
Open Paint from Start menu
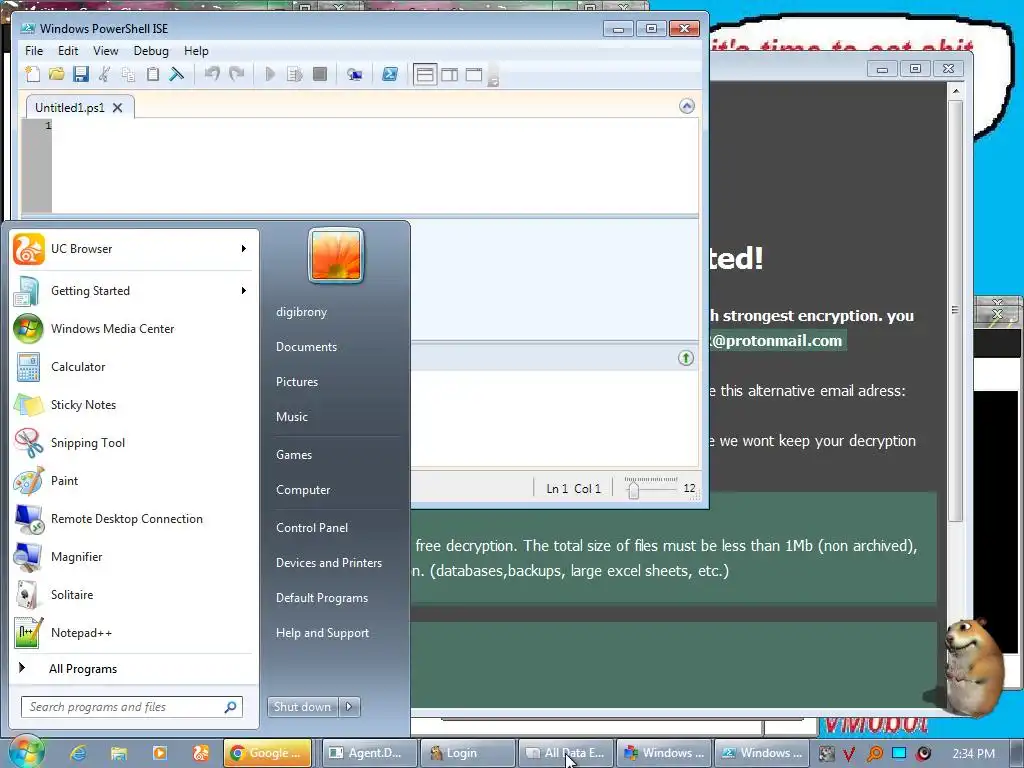(x=132, y=481)
